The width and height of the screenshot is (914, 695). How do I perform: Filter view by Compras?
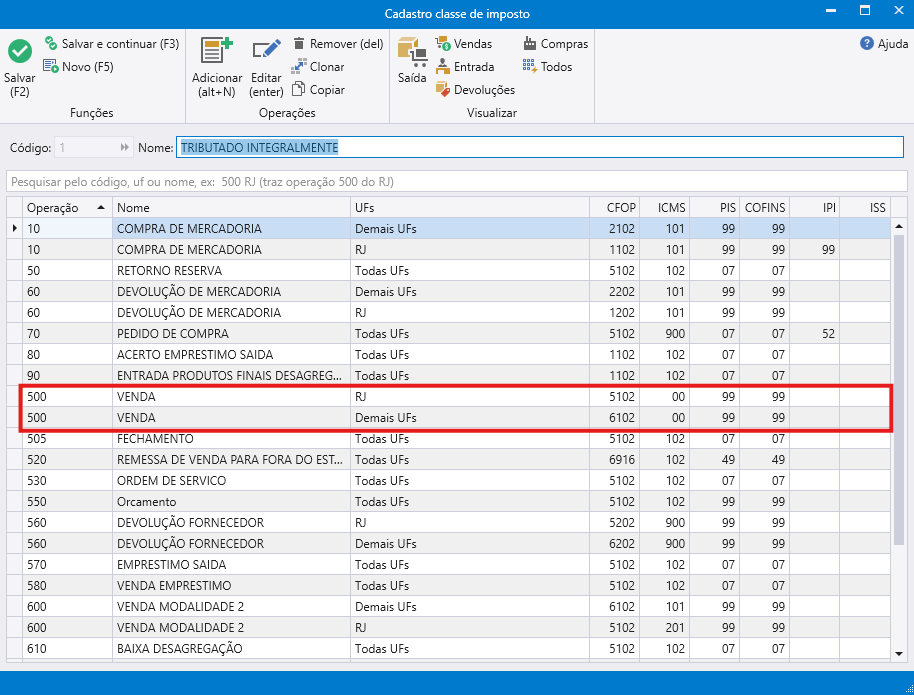coord(556,44)
